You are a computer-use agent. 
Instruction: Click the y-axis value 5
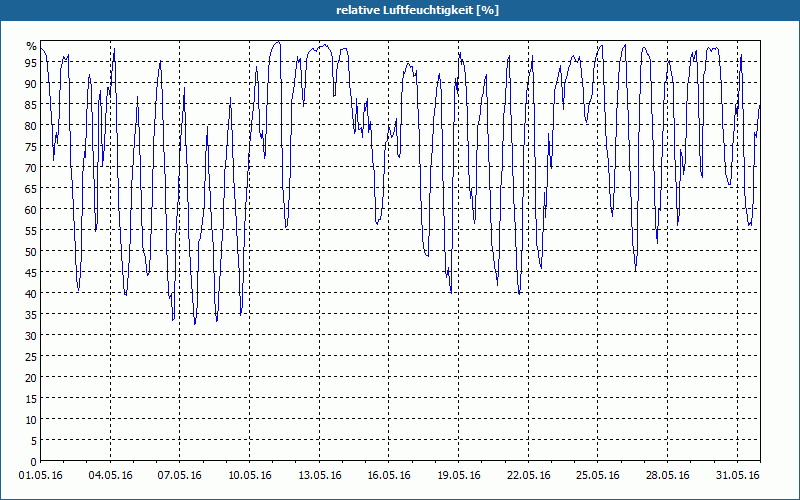pos(34,440)
